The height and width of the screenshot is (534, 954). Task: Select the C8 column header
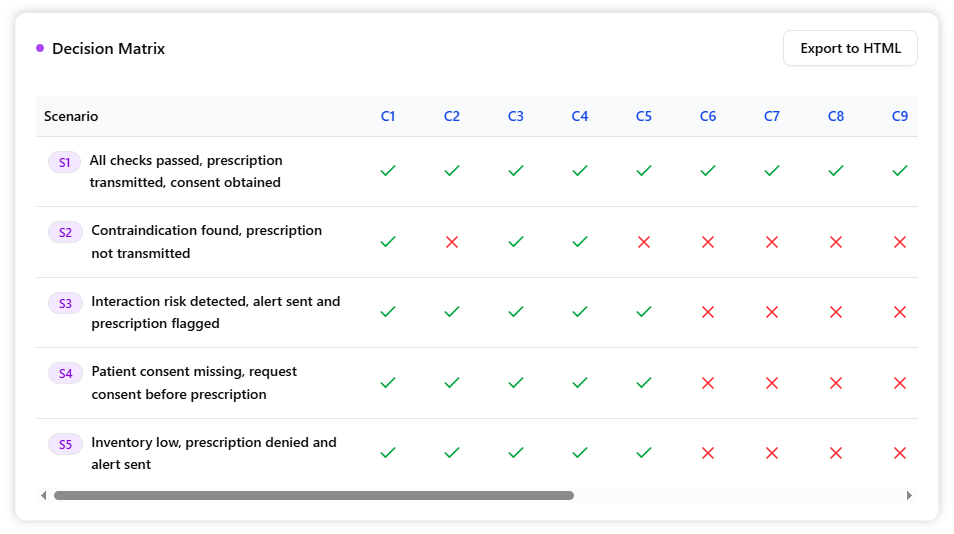click(836, 116)
